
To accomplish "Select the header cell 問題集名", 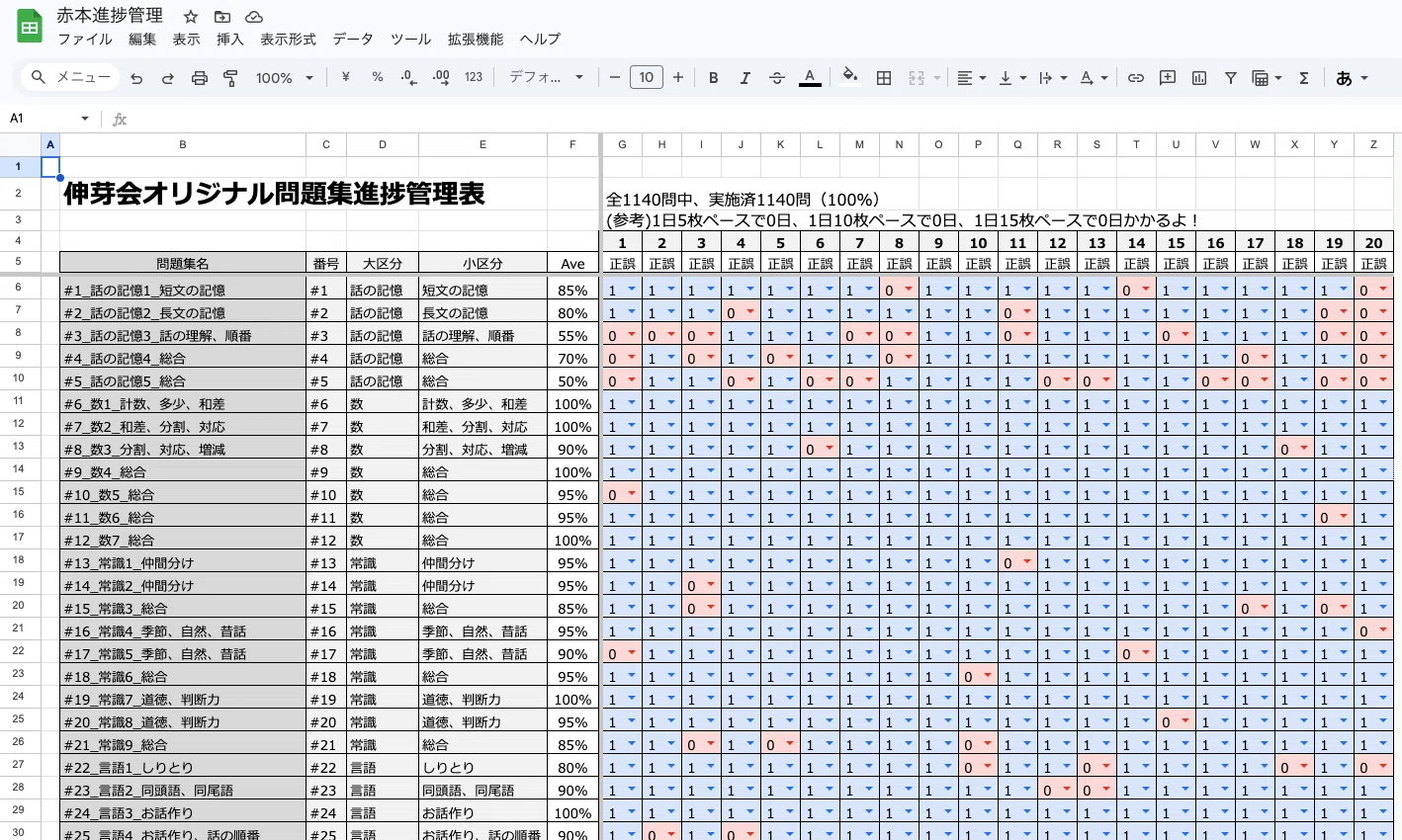I will click(x=183, y=264).
